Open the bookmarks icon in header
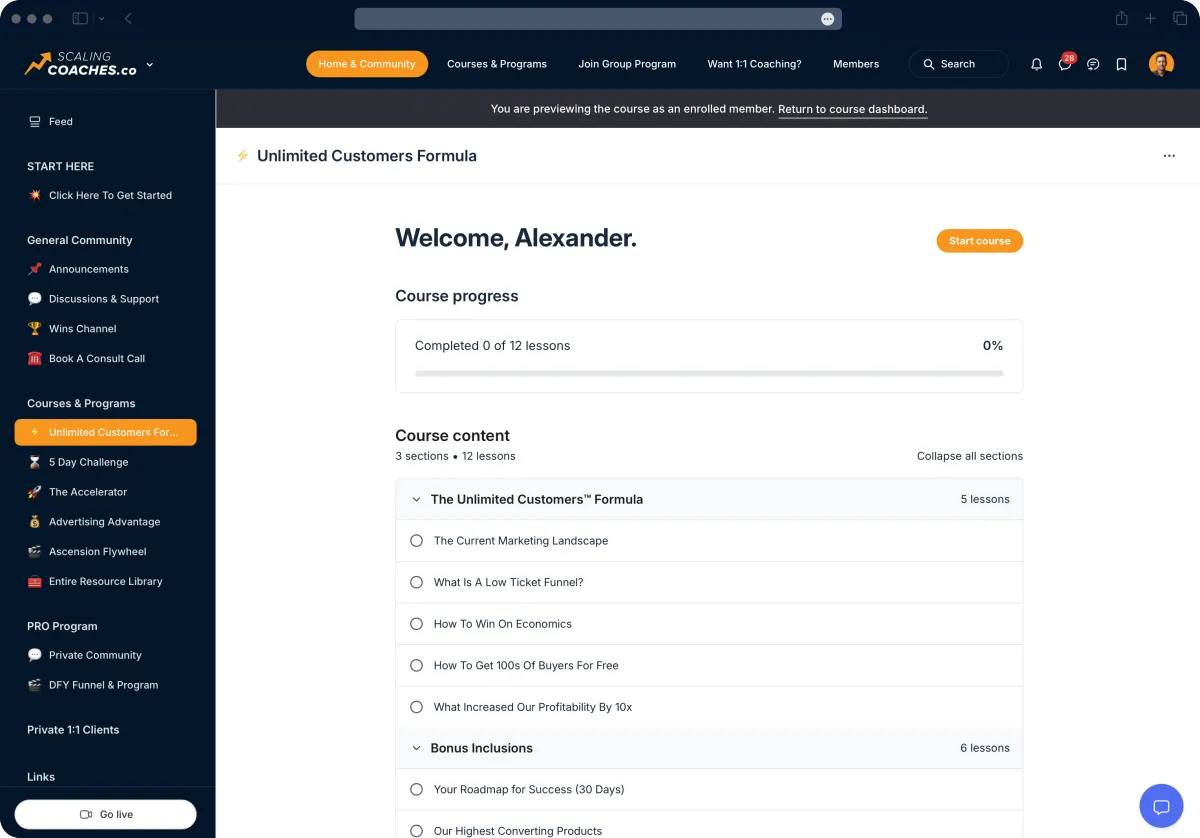Viewport: 1200px width, 838px height. (1121, 64)
